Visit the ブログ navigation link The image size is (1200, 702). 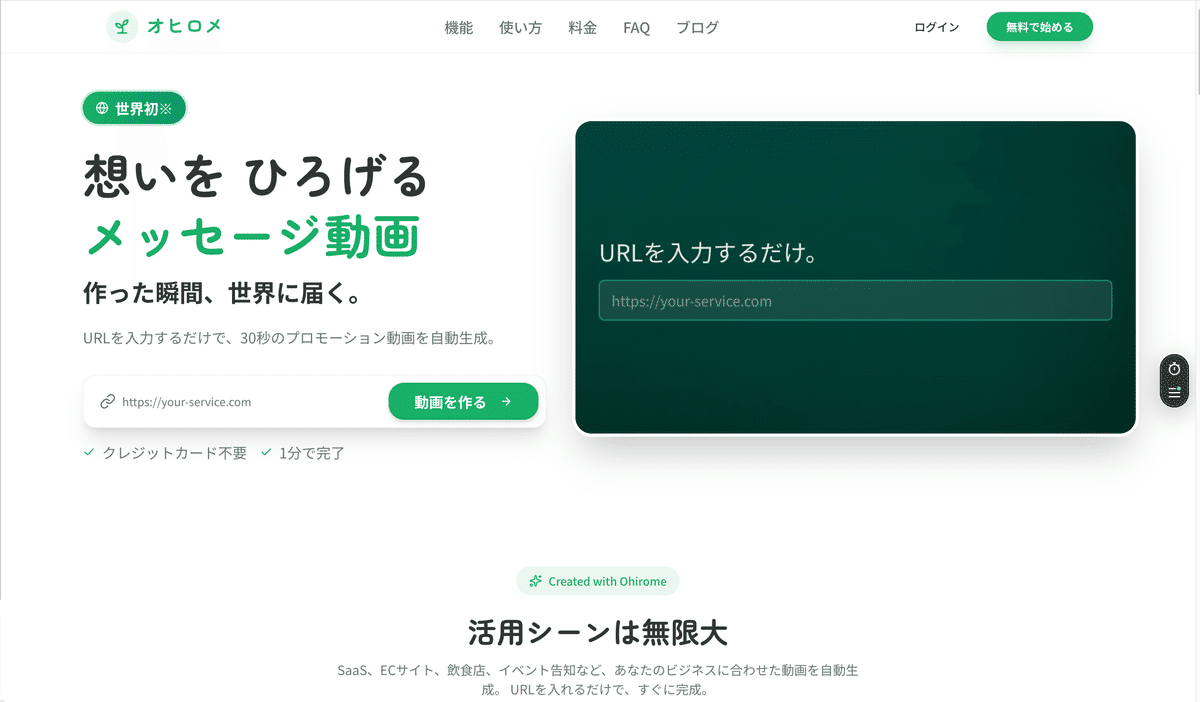click(697, 28)
